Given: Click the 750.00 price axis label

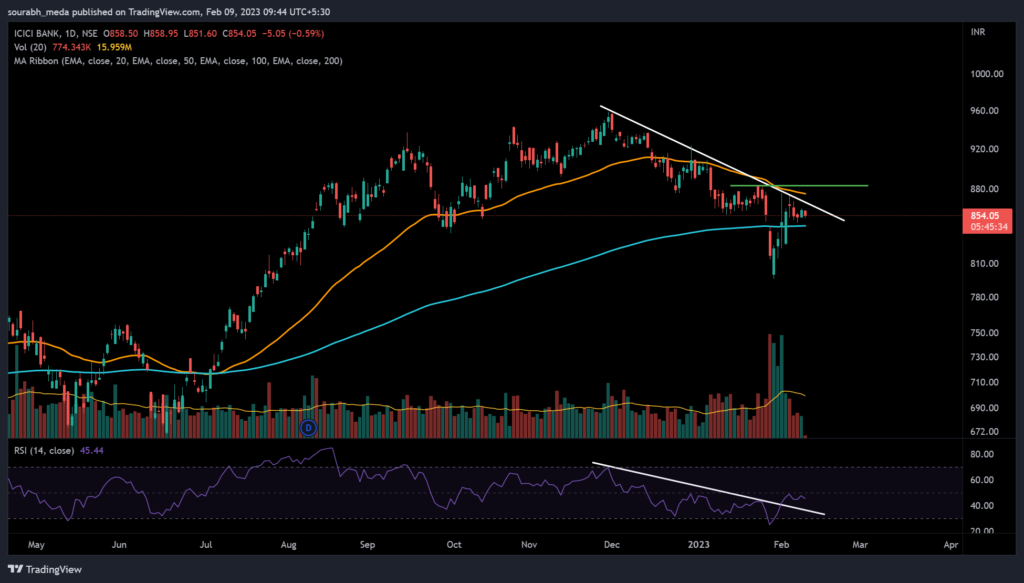Looking at the screenshot, I should tap(985, 332).
